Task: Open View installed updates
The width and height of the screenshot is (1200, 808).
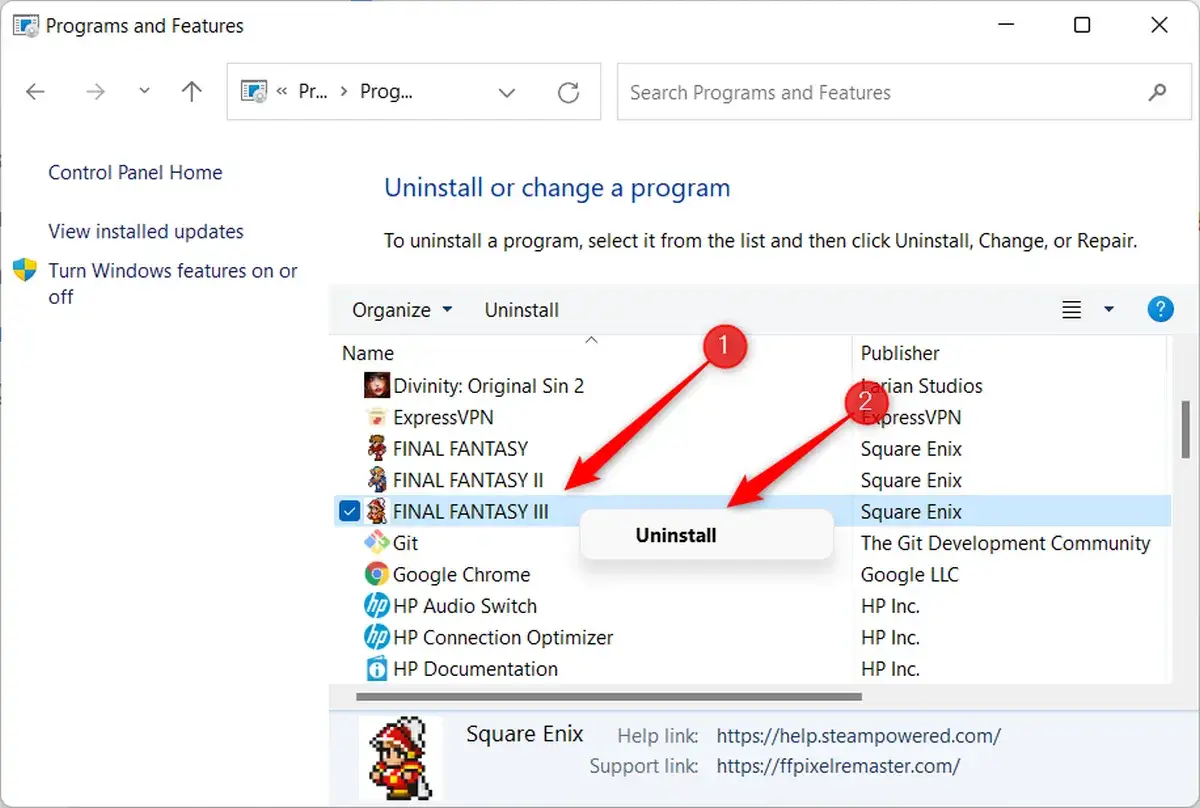Action: pyautogui.click(x=146, y=231)
